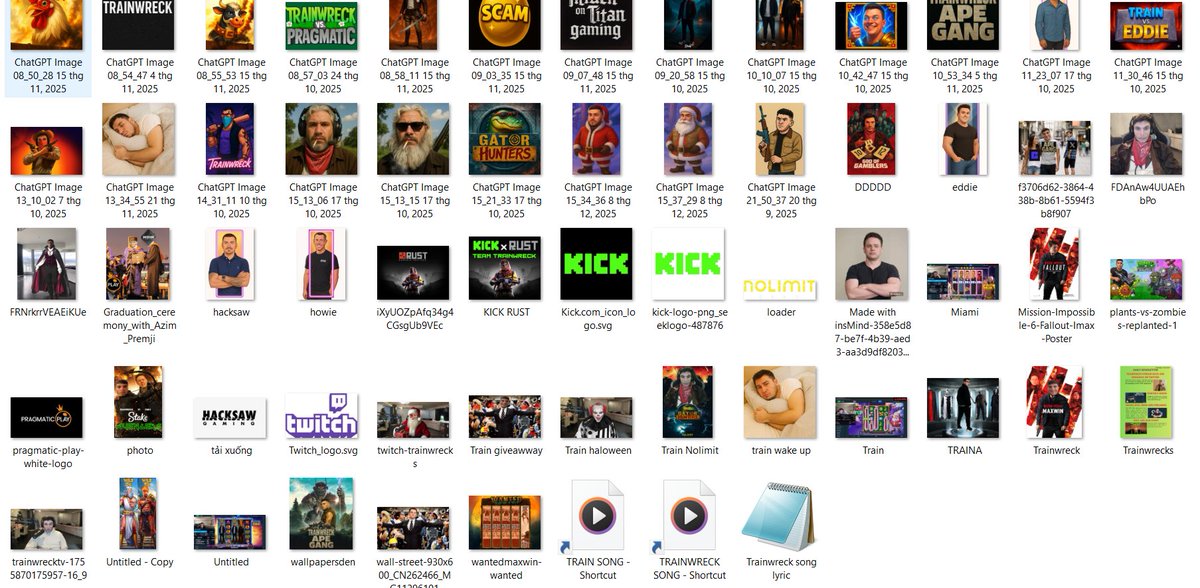Select ChatGPT Image 10_42_47 slot picture

point(873,25)
